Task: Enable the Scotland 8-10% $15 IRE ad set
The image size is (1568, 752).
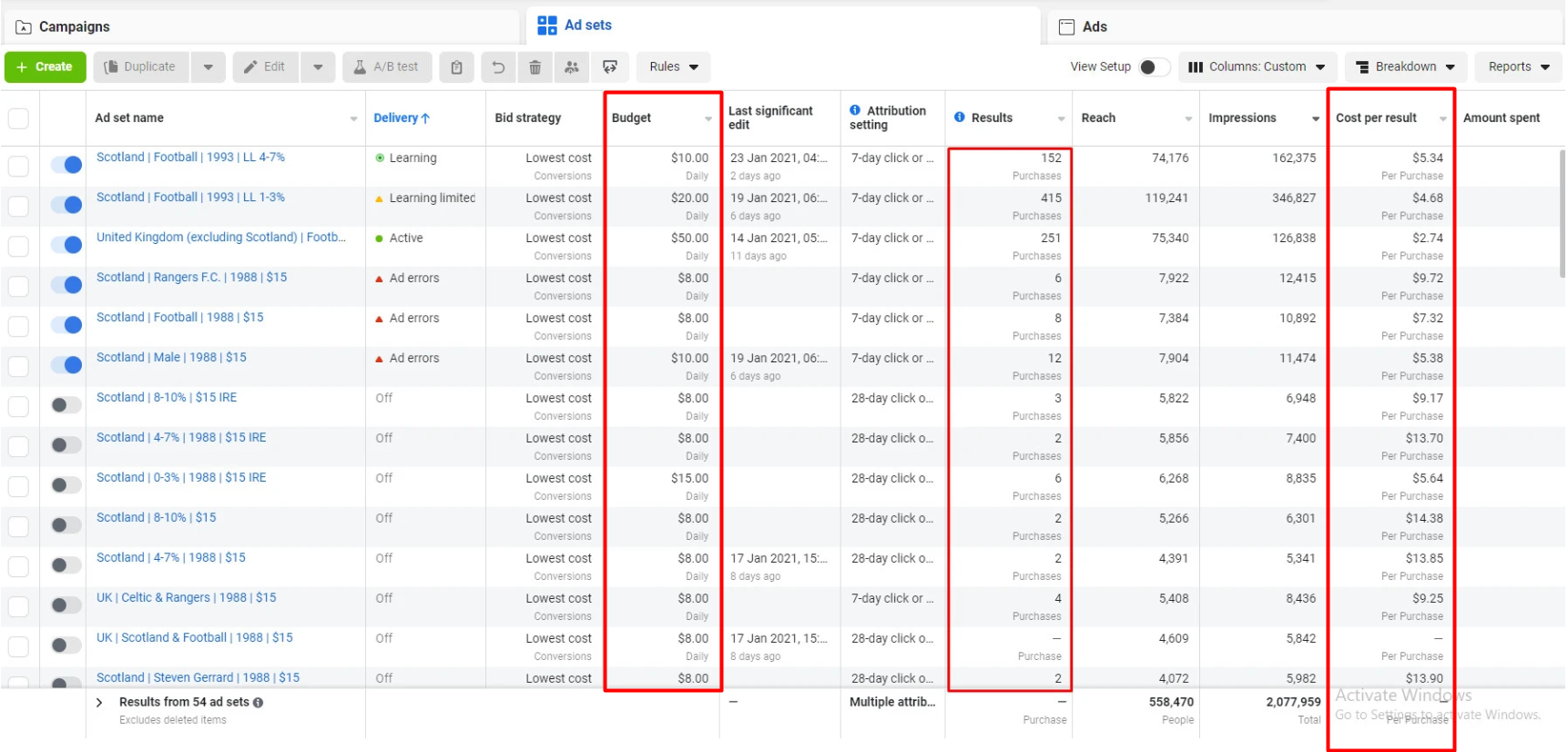Action: [66, 405]
